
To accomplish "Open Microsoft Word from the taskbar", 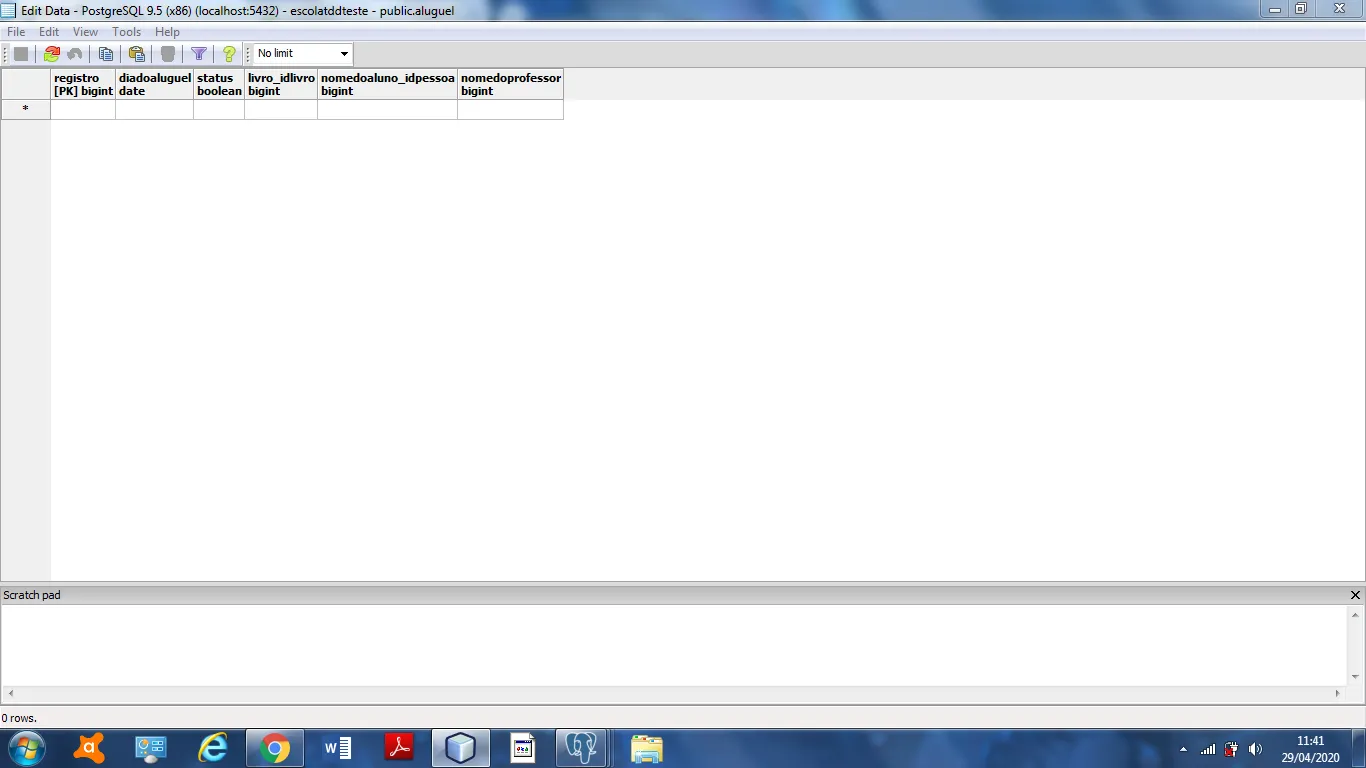I will pos(337,748).
